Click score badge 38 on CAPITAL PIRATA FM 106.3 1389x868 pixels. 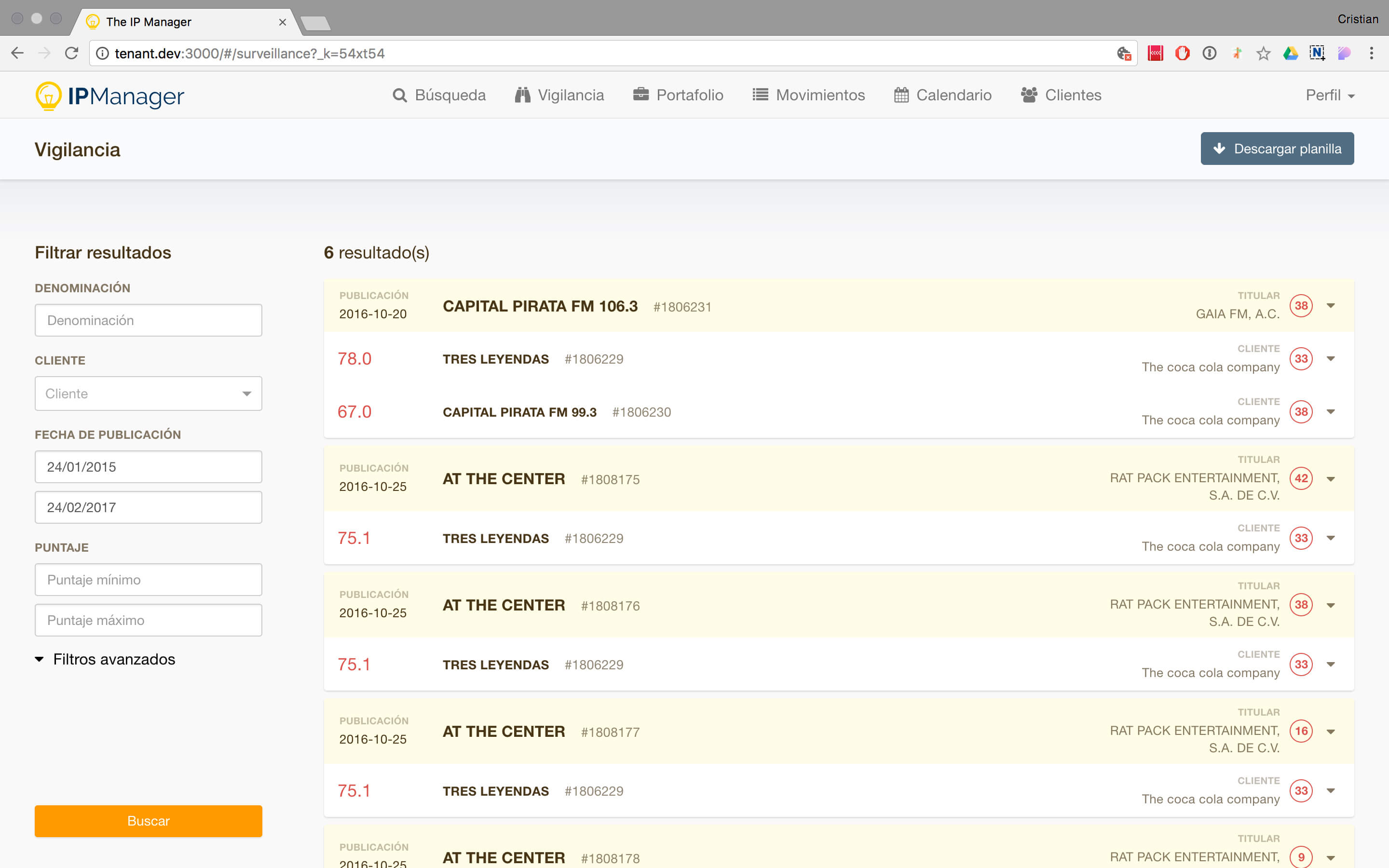[x=1301, y=305]
